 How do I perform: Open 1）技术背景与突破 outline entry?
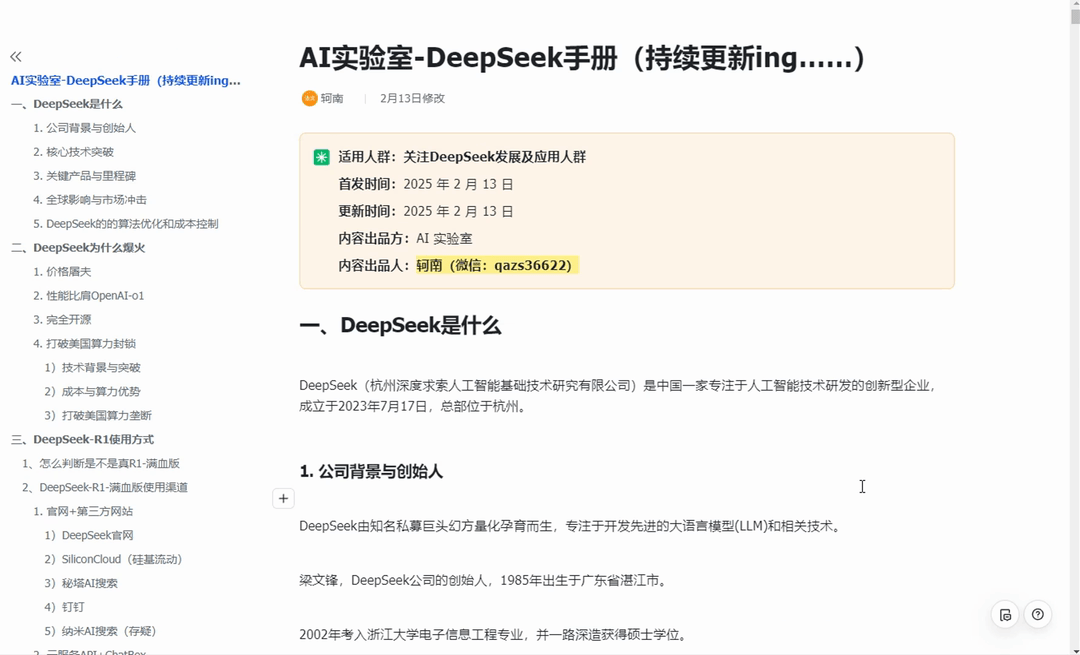point(92,368)
